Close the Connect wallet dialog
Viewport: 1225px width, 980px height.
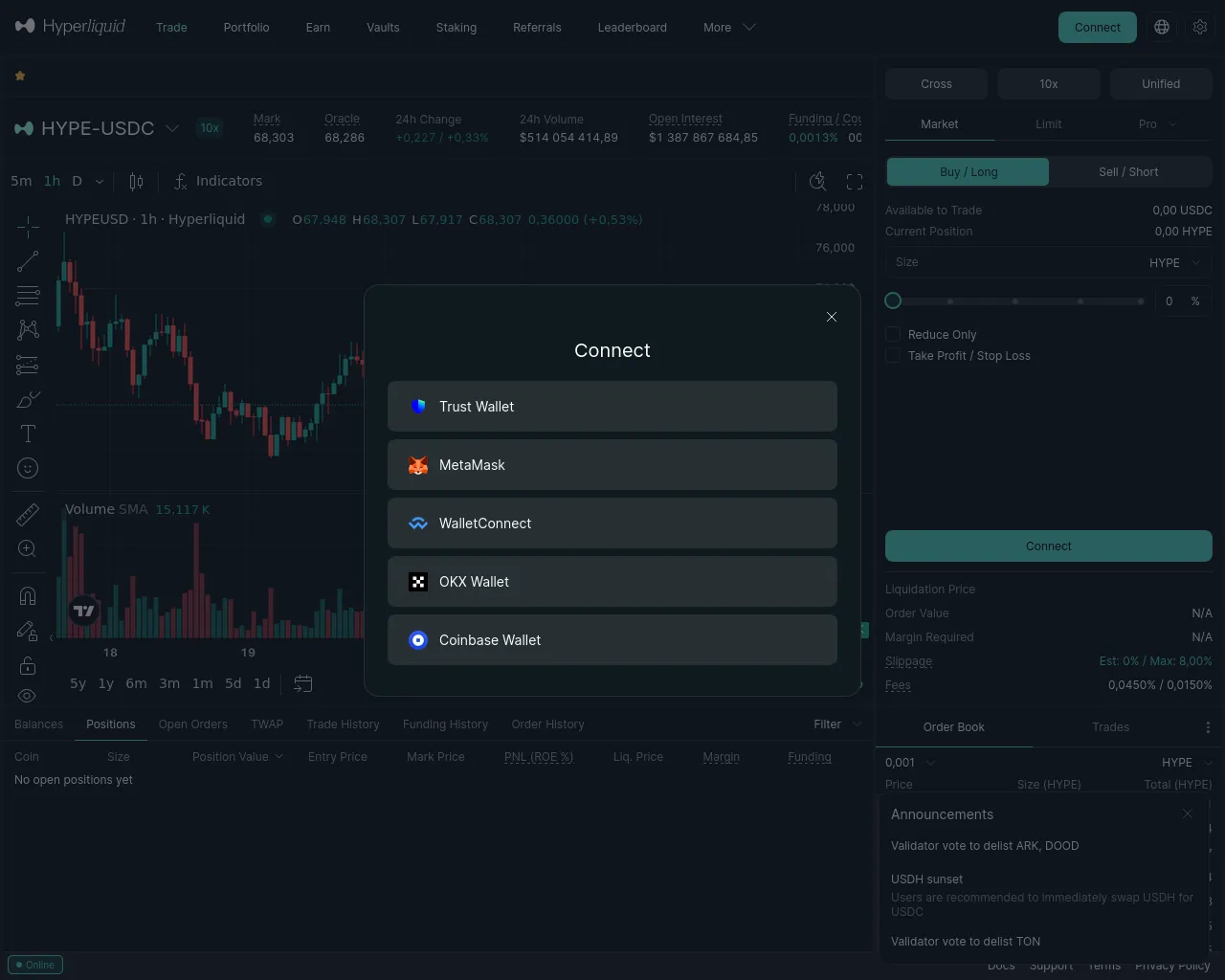coord(832,317)
